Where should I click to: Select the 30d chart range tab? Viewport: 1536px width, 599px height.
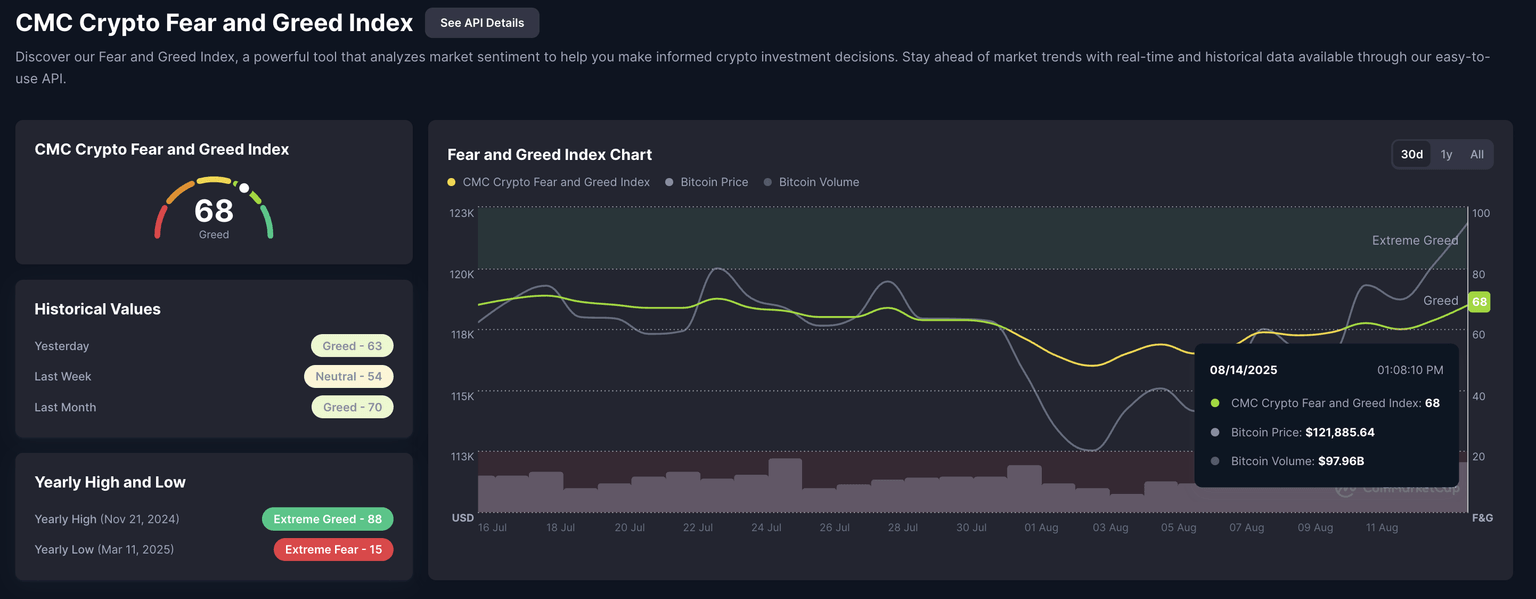(x=1411, y=154)
